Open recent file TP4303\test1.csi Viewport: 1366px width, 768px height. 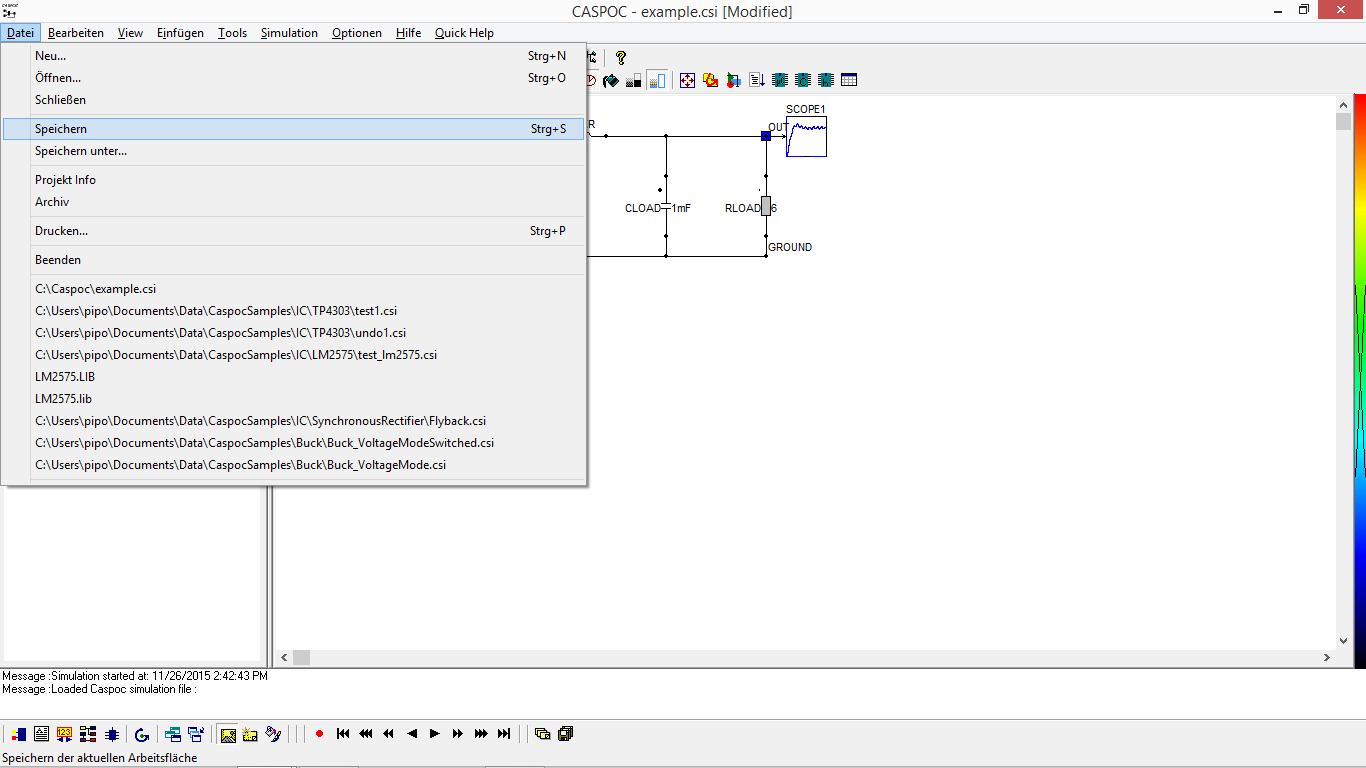click(294, 311)
